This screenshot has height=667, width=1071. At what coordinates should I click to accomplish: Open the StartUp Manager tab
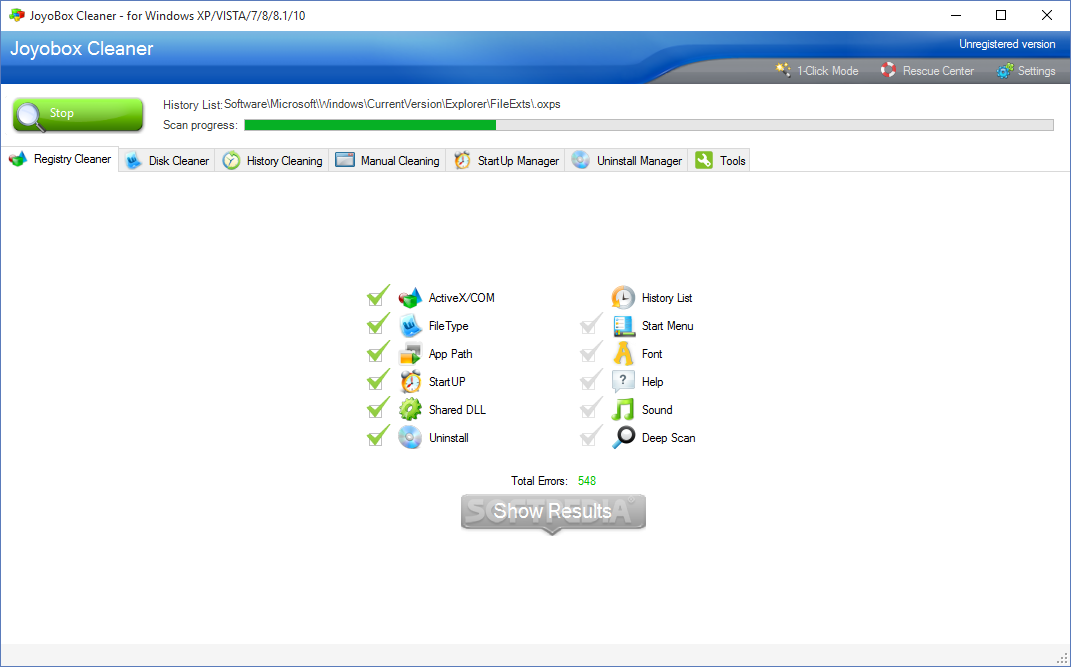pos(505,160)
